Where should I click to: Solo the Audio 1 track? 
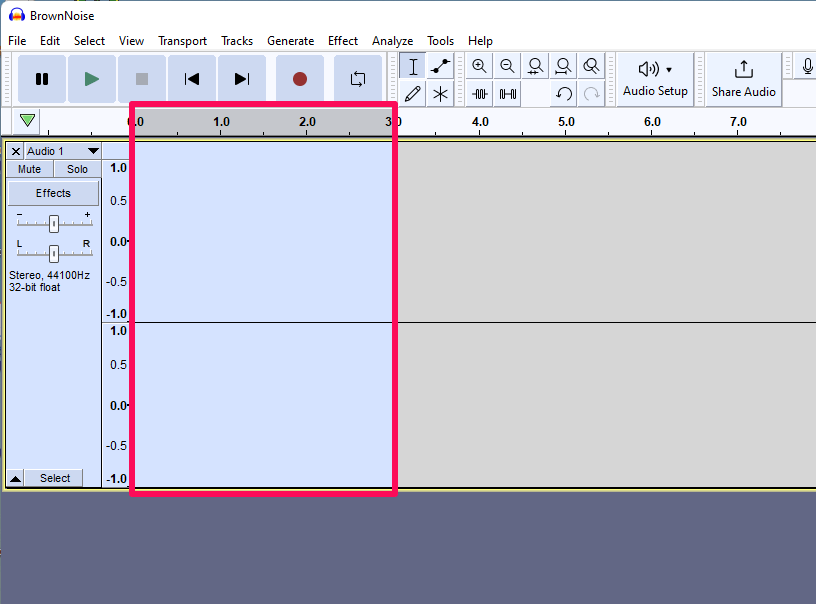coord(77,169)
